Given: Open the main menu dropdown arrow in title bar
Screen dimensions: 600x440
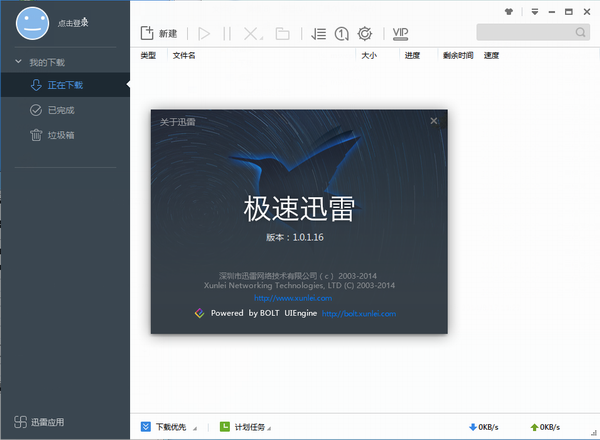Looking at the screenshot, I should 535,12.
